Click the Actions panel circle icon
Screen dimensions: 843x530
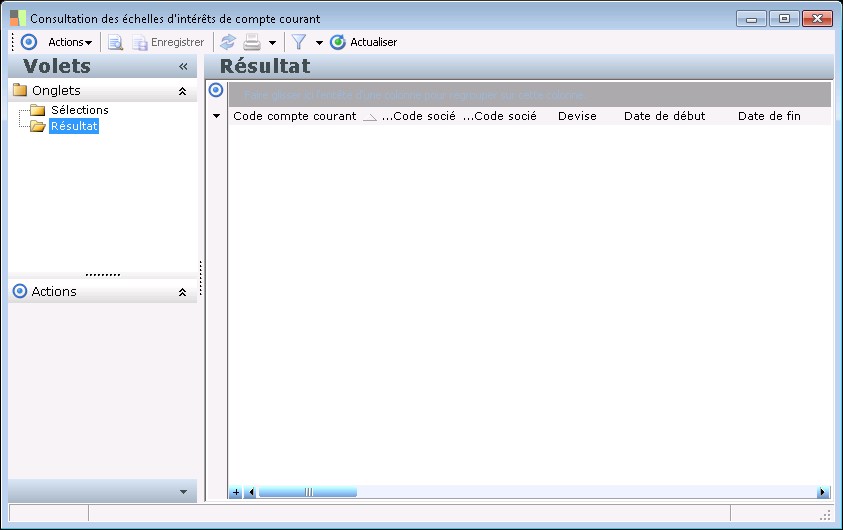[20, 291]
